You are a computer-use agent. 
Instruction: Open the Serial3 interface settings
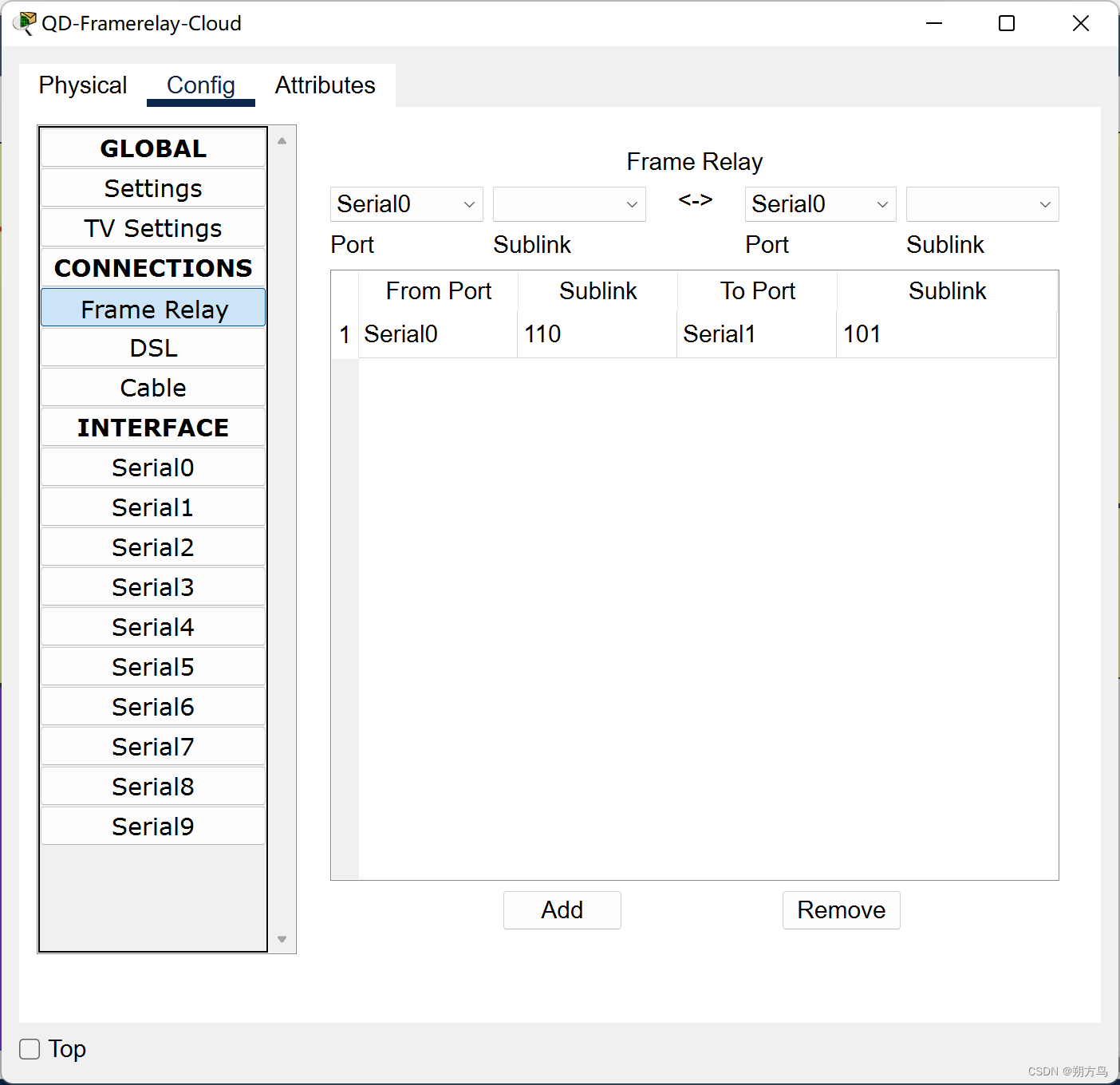coord(153,587)
